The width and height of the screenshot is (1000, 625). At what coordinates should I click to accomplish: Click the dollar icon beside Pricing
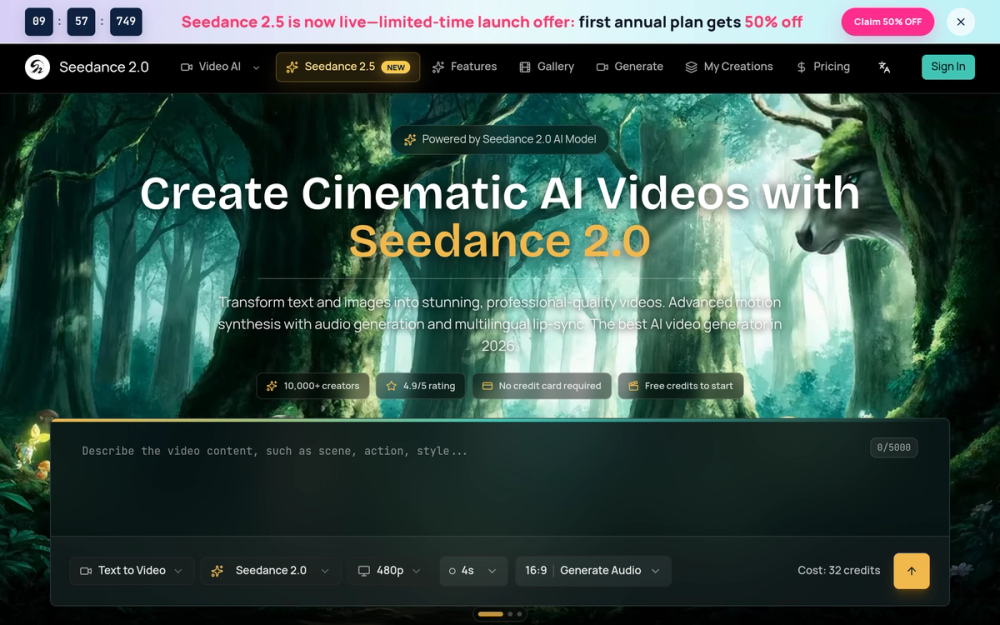pos(802,67)
